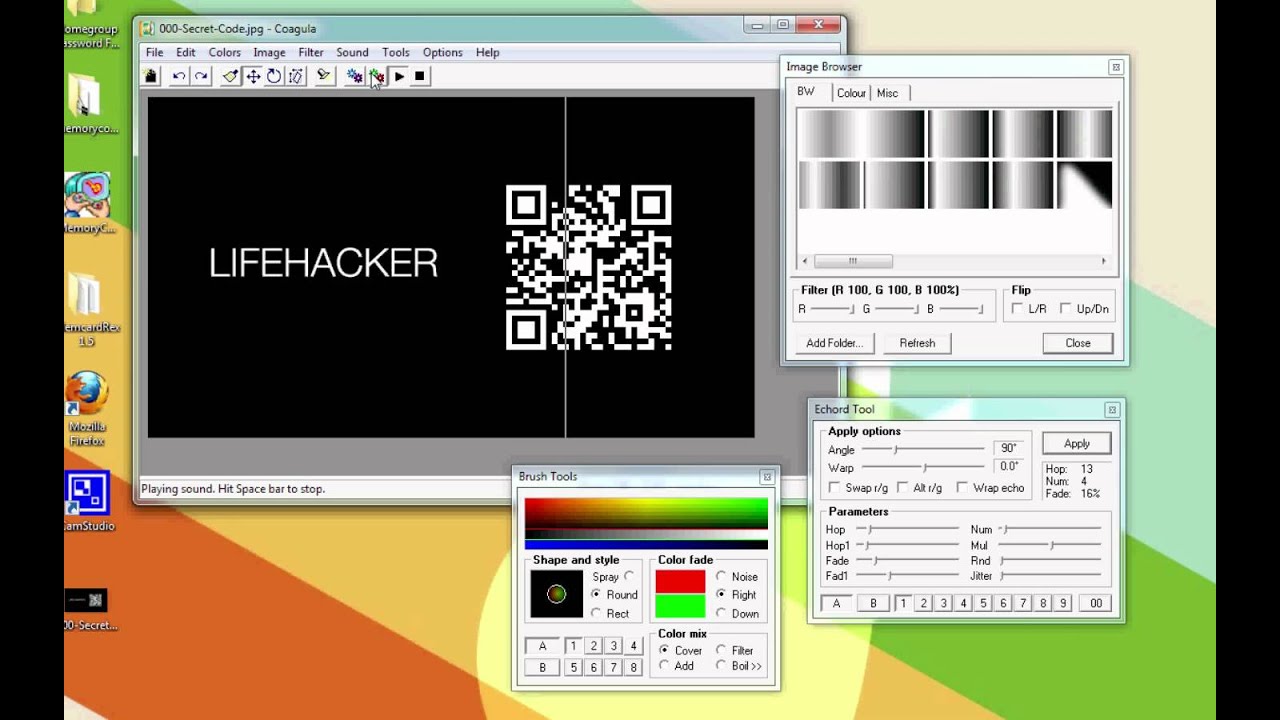
Task: Select the Boil color mix option
Action: [721, 665]
